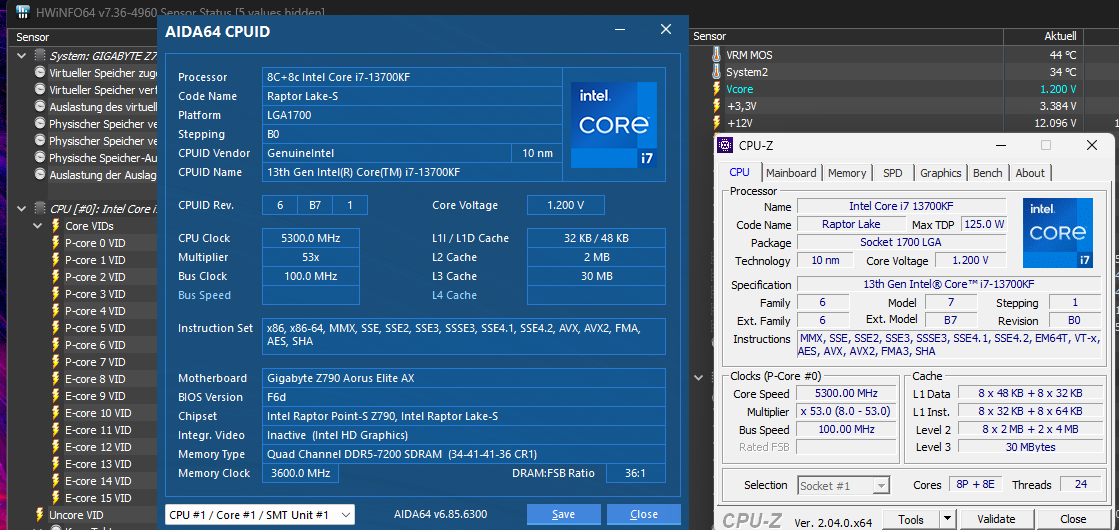Switch to the CPU tab in CPU-Z
1119x530 pixels.
click(739, 173)
